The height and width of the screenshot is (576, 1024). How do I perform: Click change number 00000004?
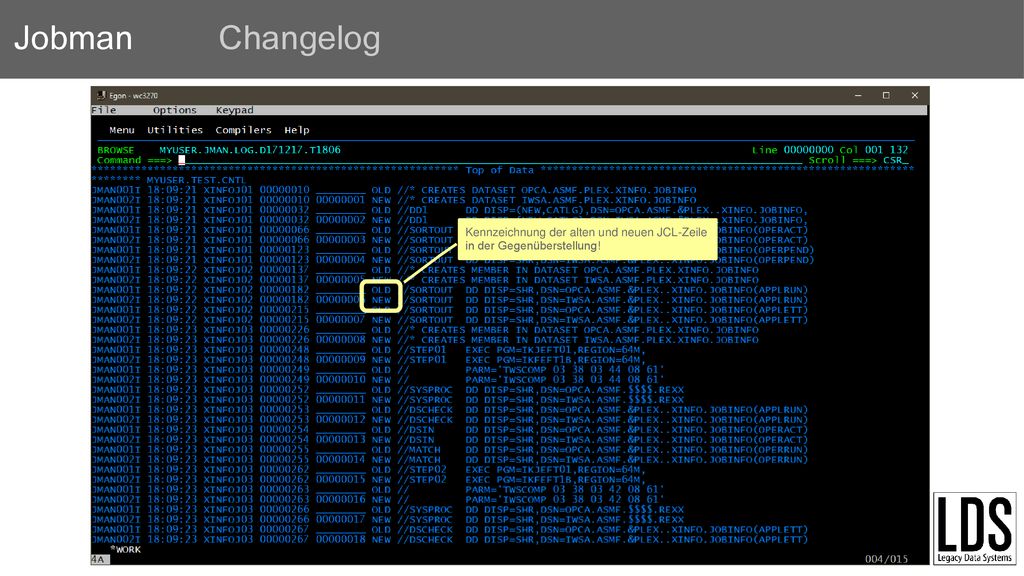point(340,260)
